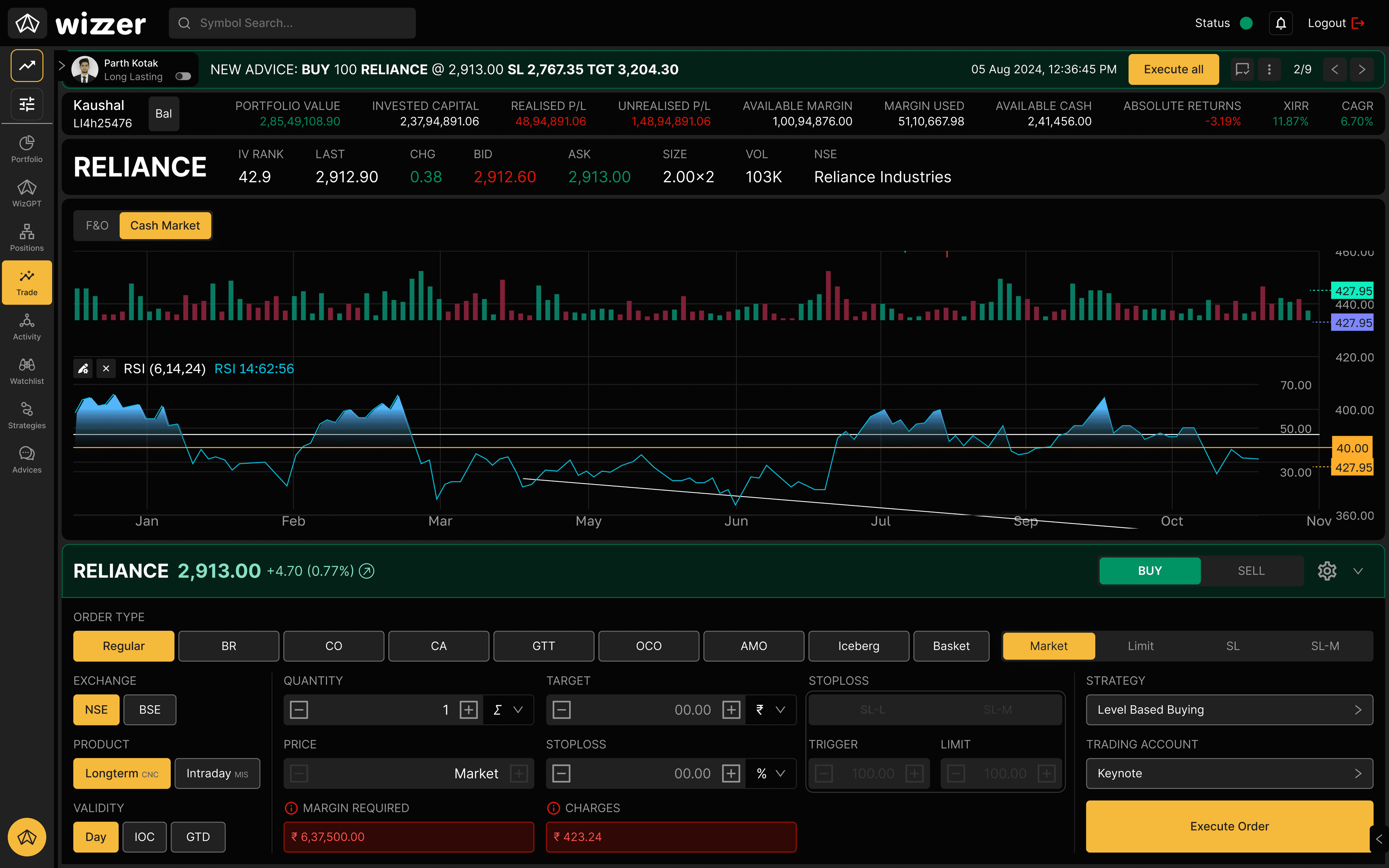1389x868 pixels.
Task: Toggle the Long Lasting switch
Action: pos(183,76)
